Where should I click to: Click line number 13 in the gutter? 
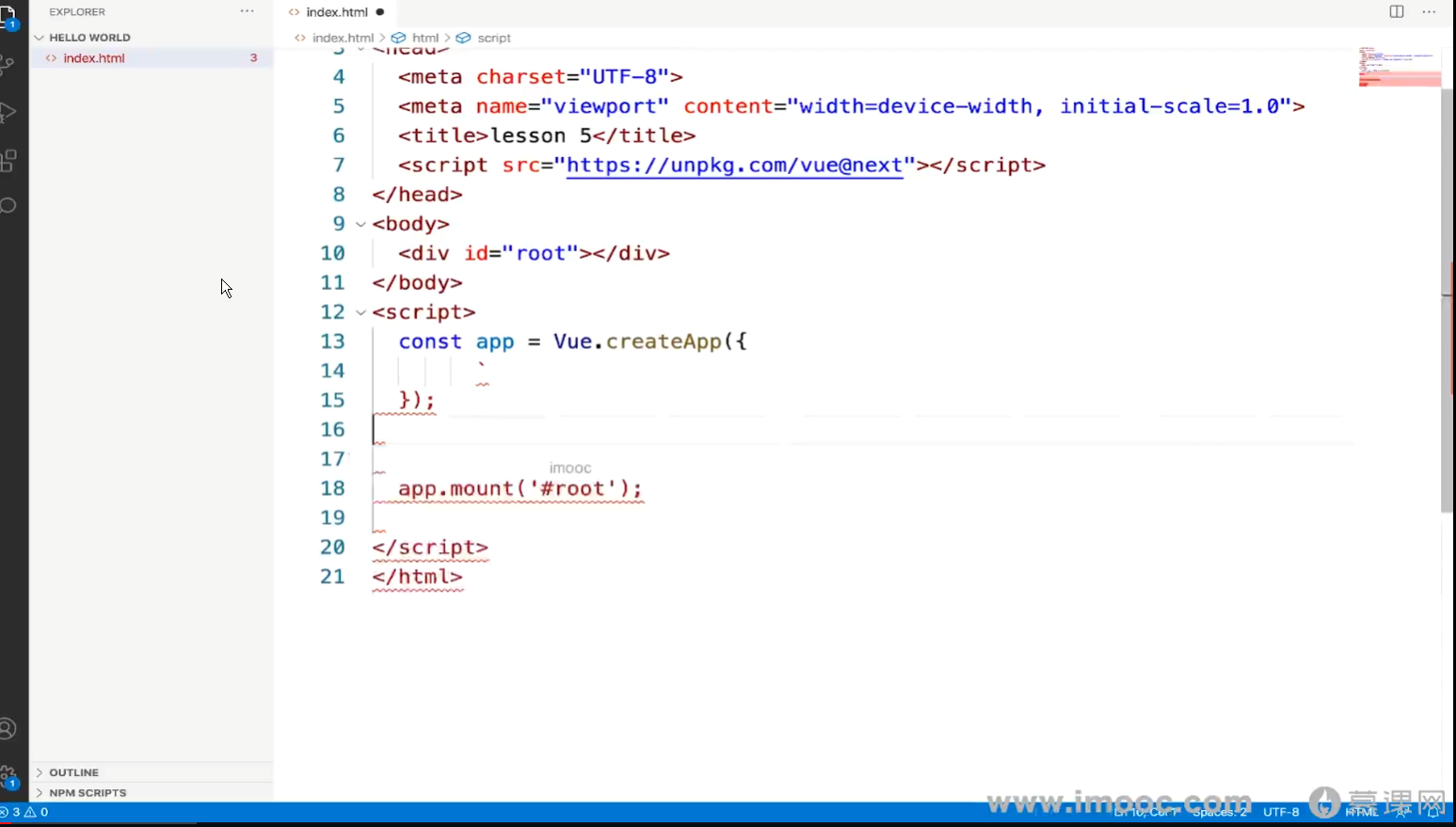coord(332,342)
